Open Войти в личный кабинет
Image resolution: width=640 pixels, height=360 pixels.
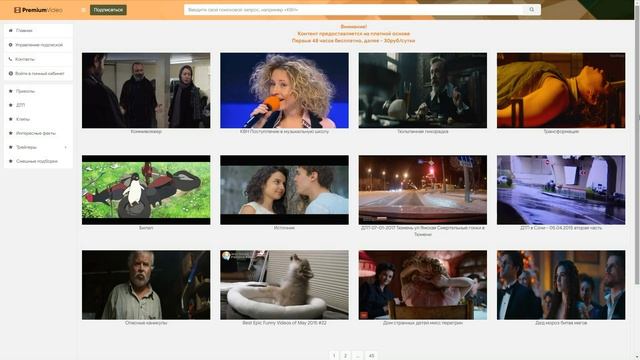click(x=38, y=73)
